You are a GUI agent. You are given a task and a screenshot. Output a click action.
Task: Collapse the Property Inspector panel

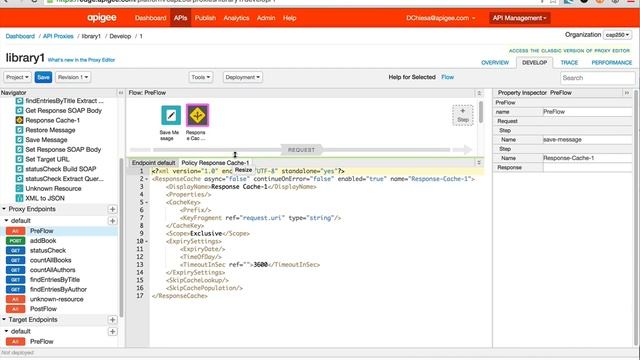tap(627, 93)
